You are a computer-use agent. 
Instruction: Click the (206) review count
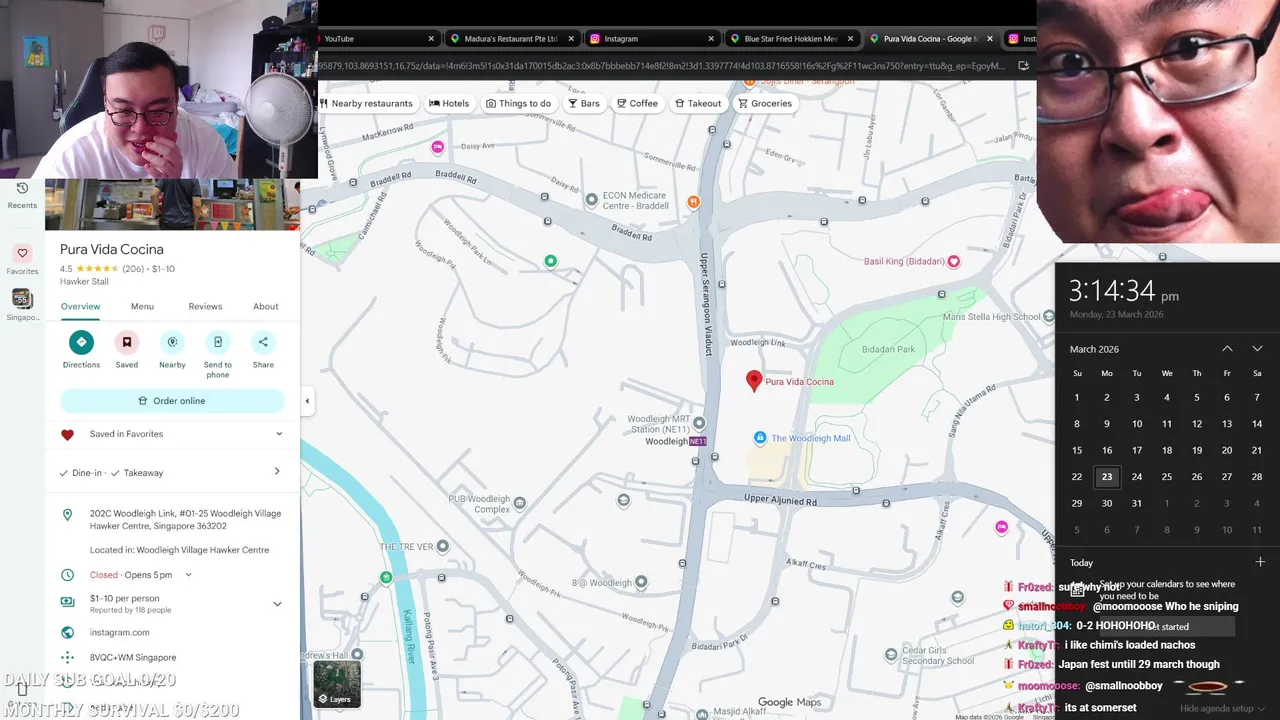click(133, 269)
